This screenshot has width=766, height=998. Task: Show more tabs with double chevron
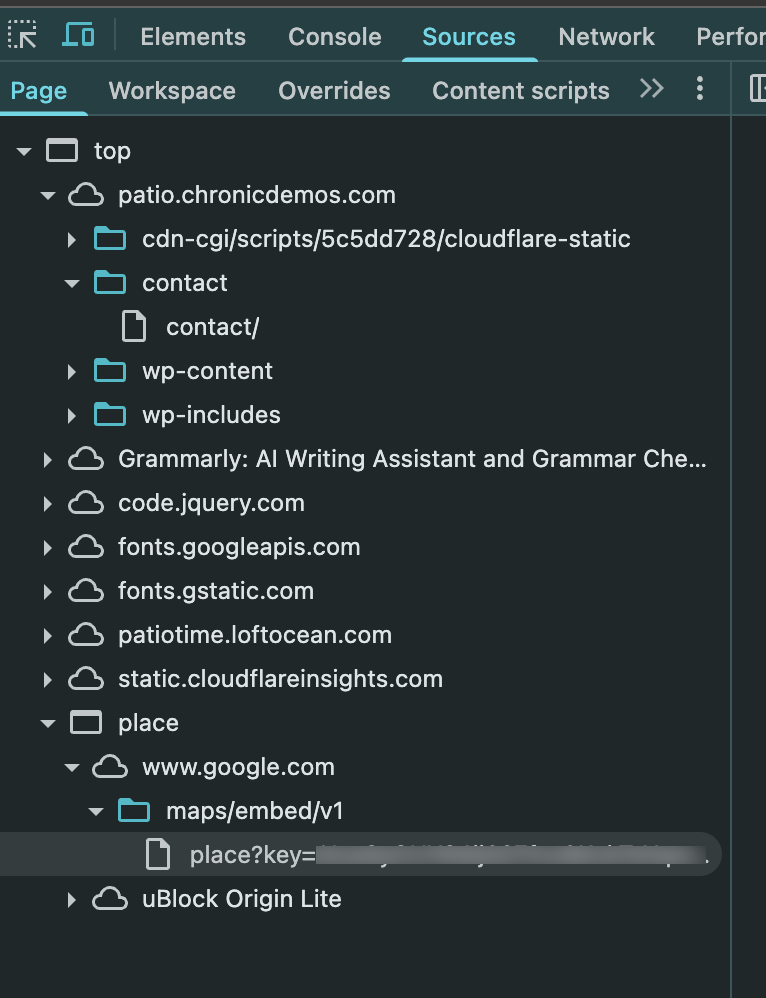pos(651,89)
